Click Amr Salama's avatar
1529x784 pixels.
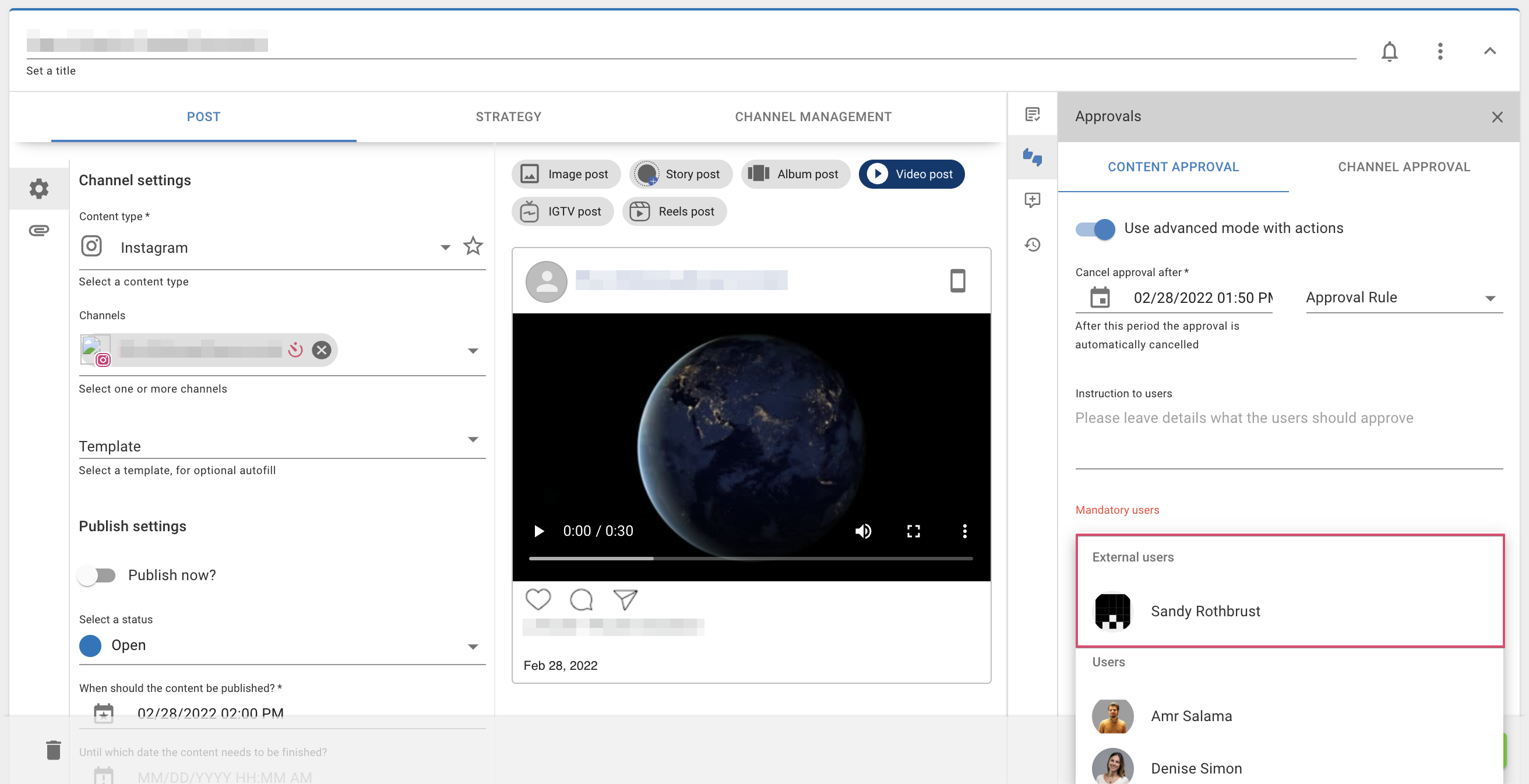click(1112, 716)
